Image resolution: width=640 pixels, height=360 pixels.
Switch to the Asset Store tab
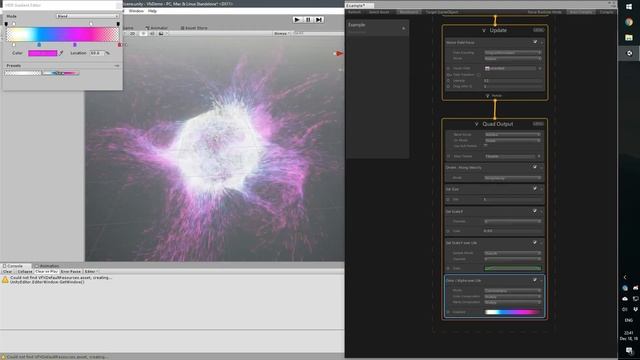point(194,28)
